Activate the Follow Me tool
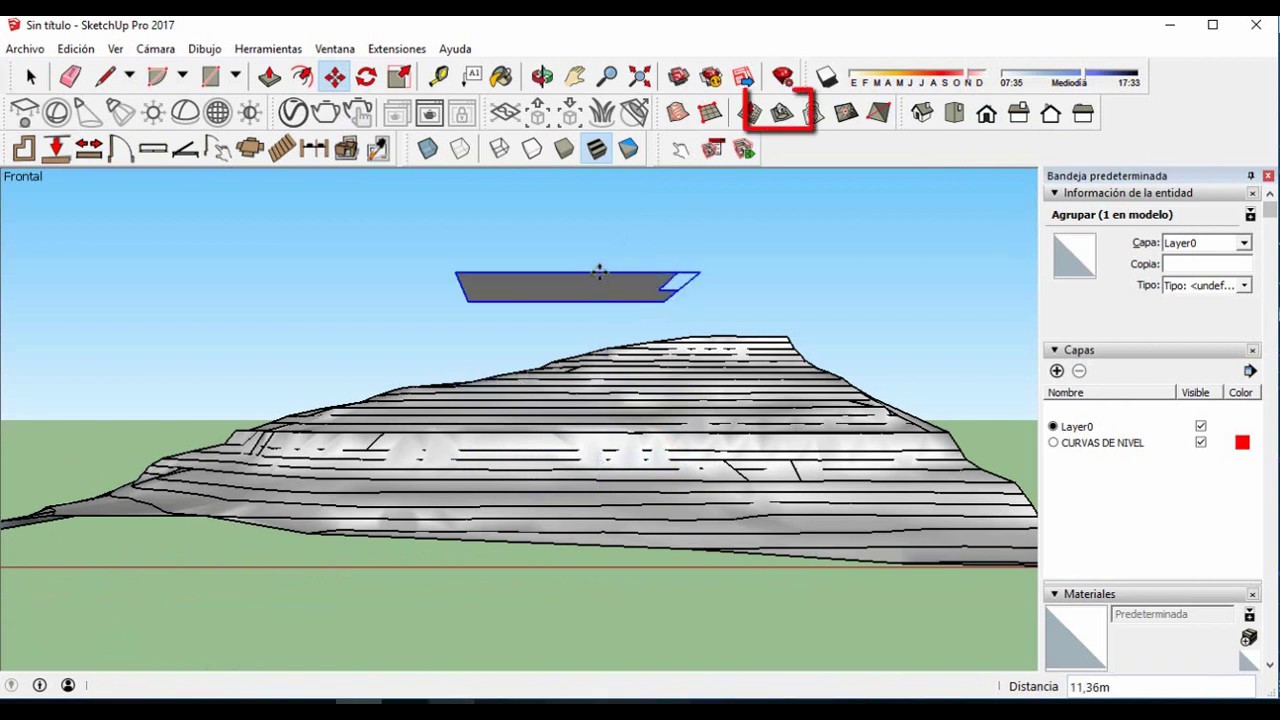Image resolution: width=1280 pixels, height=720 pixels. pyautogui.click(x=302, y=77)
